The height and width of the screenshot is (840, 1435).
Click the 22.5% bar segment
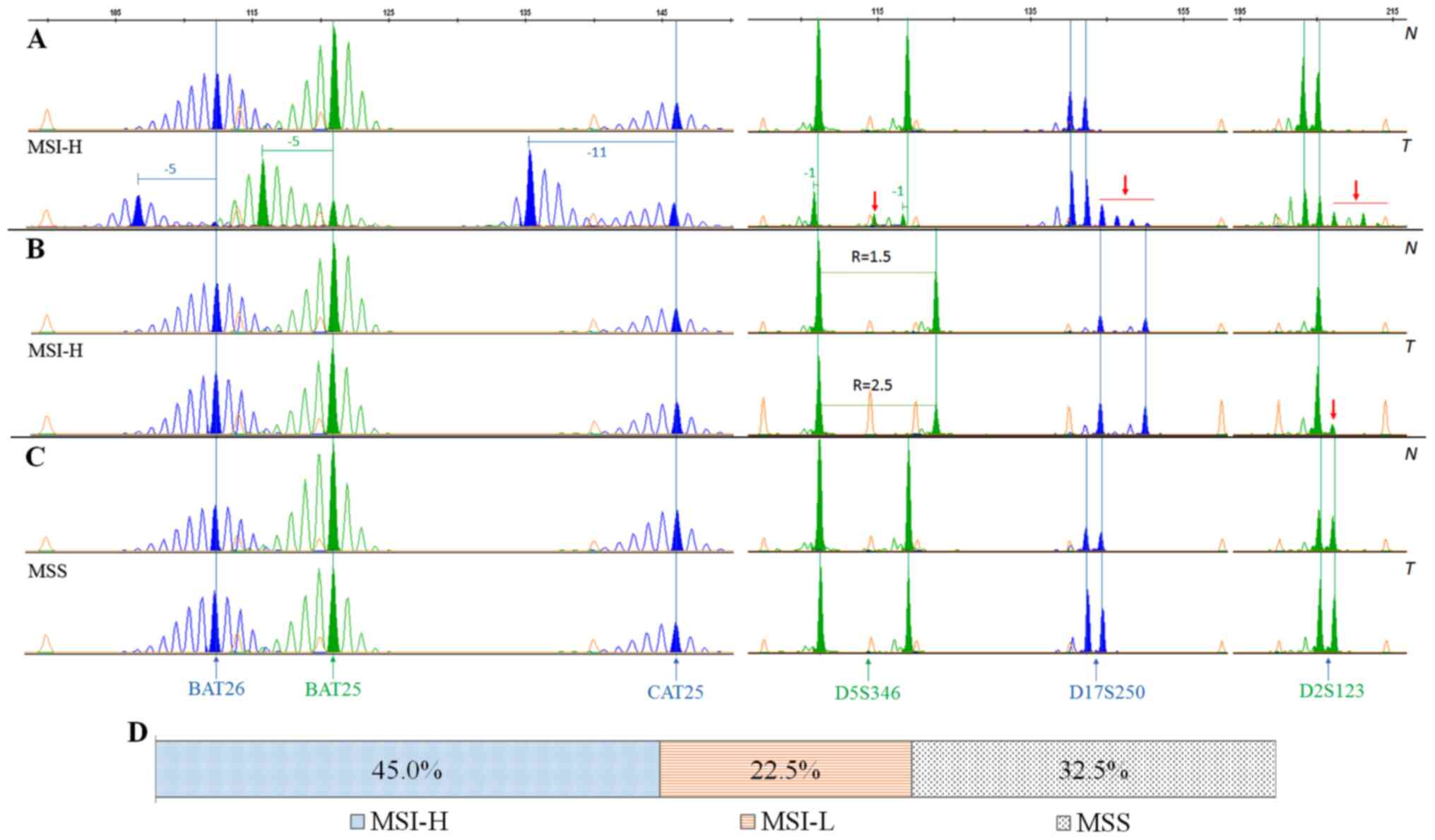tap(785, 769)
